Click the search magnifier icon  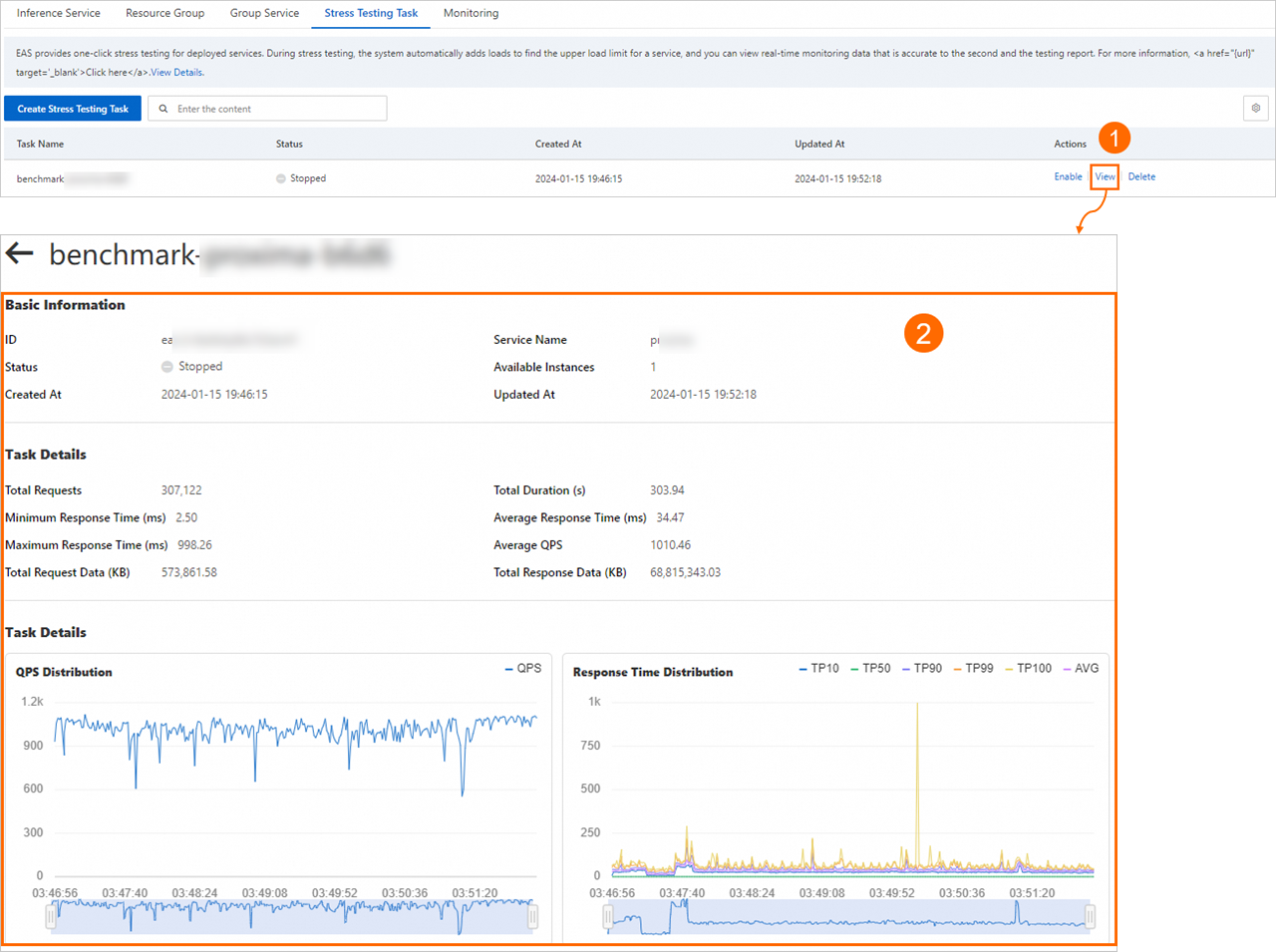coord(163,109)
